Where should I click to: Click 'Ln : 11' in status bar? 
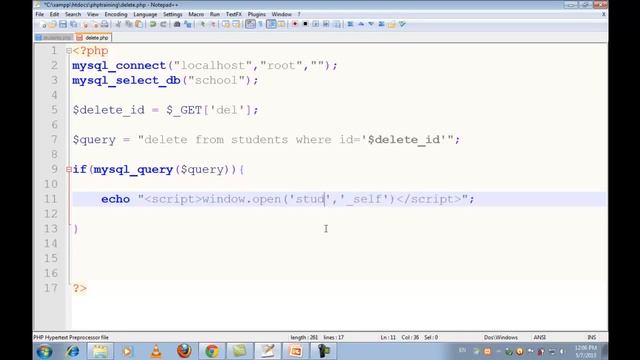point(388,338)
